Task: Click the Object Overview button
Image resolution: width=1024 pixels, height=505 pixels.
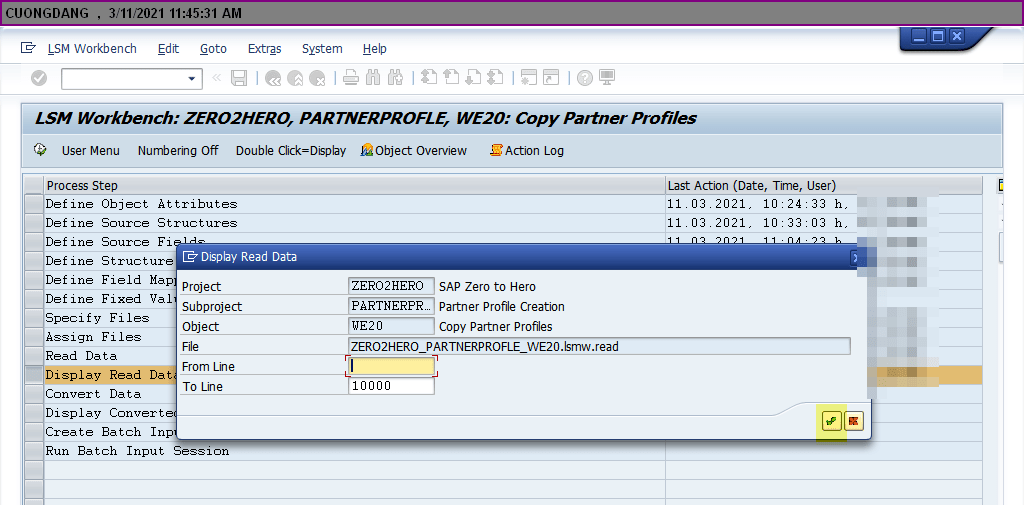Action: 414,150
